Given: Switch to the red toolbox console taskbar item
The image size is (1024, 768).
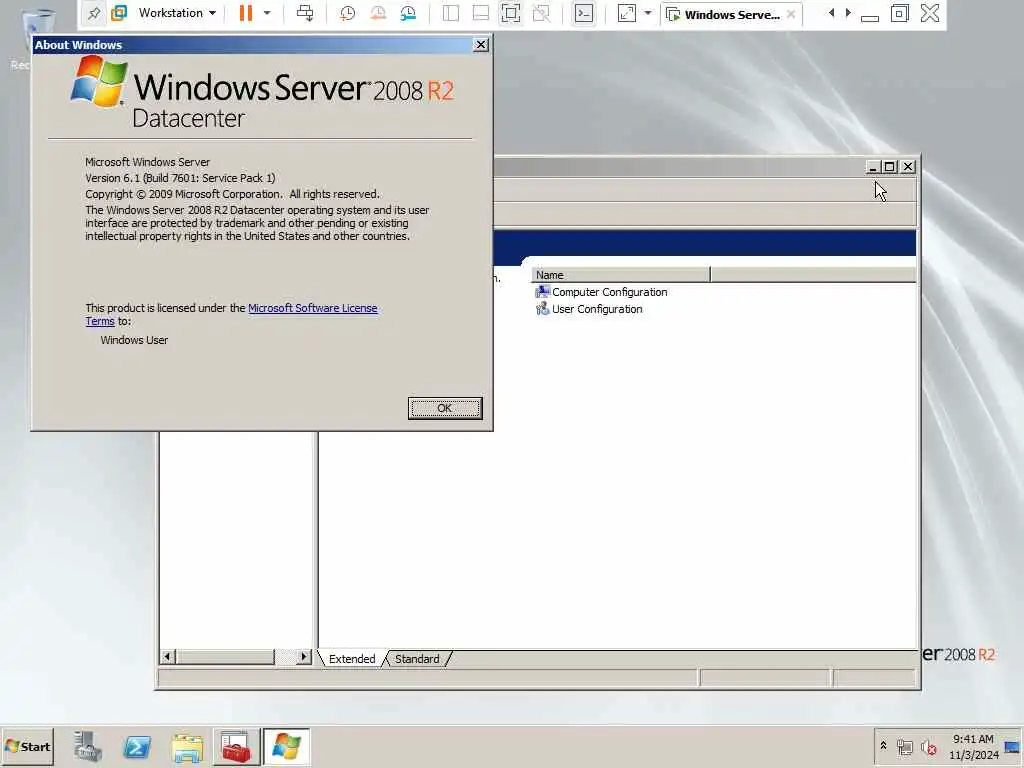Looking at the screenshot, I should [236, 746].
